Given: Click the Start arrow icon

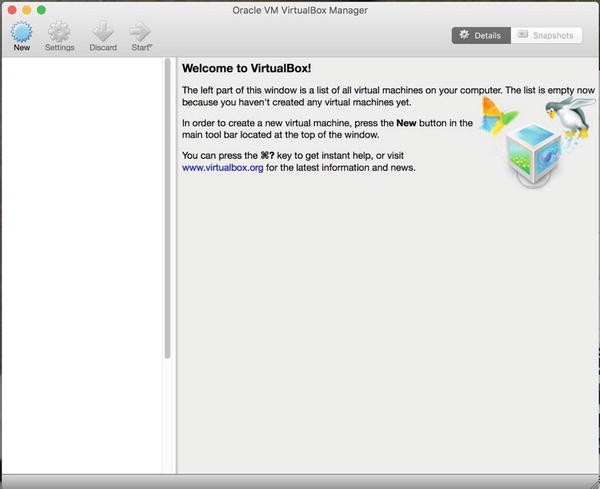Looking at the screenshot, I should (140, 32).
